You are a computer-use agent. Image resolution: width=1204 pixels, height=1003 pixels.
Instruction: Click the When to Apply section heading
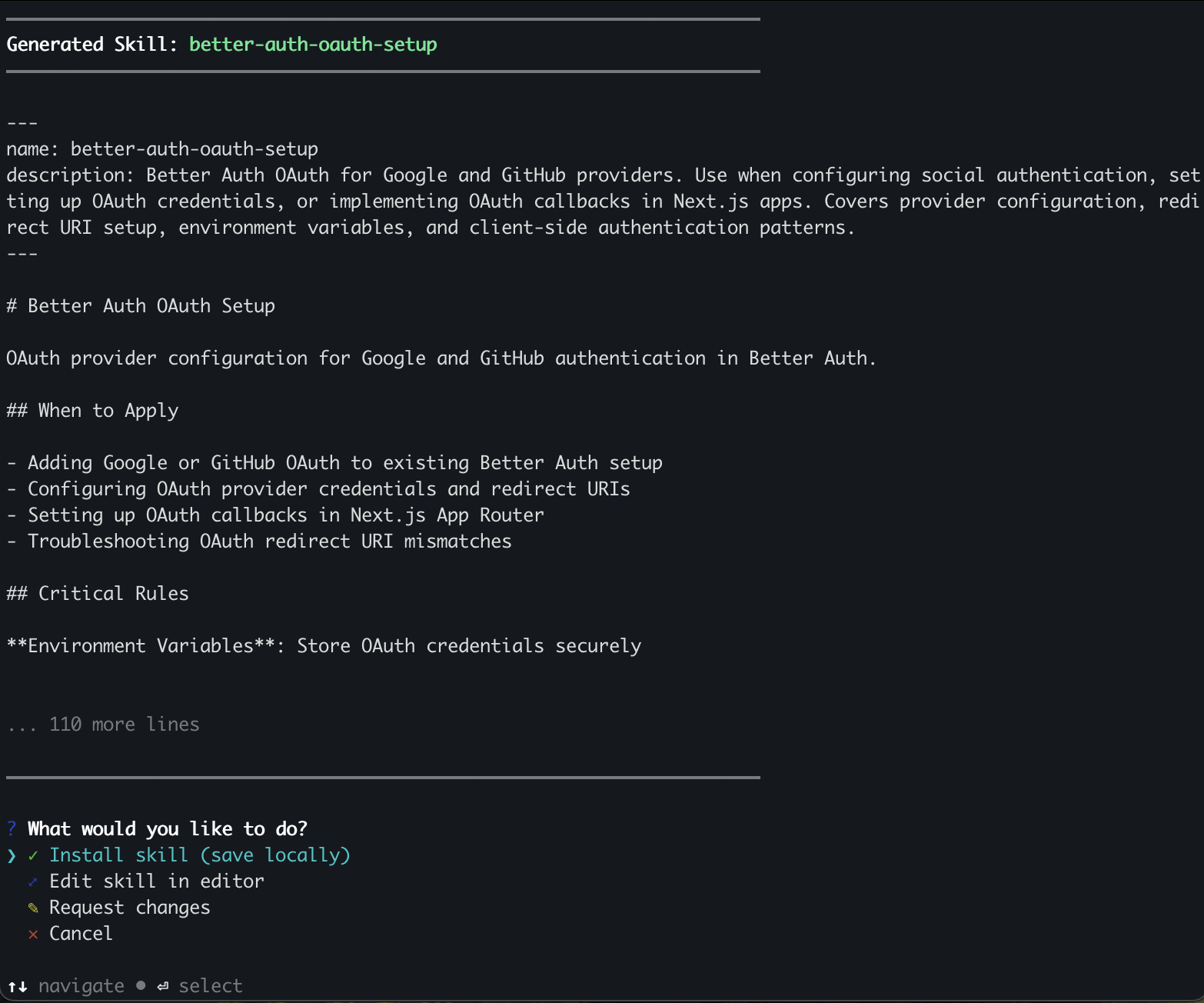(x=92, y=411)
